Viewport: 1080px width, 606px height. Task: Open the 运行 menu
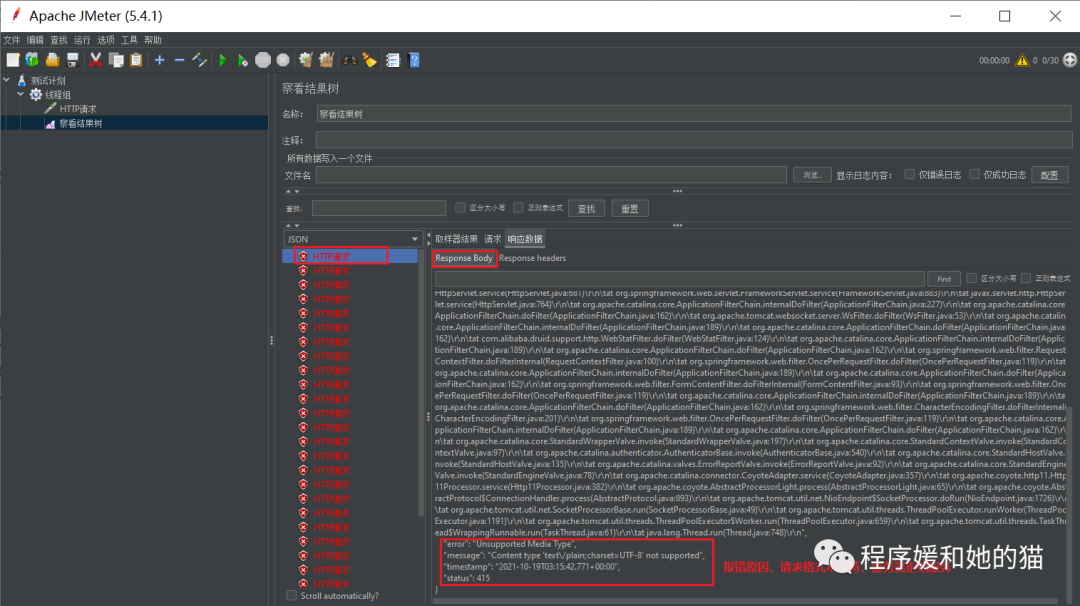pyautogui.click(x=82, y=40)
